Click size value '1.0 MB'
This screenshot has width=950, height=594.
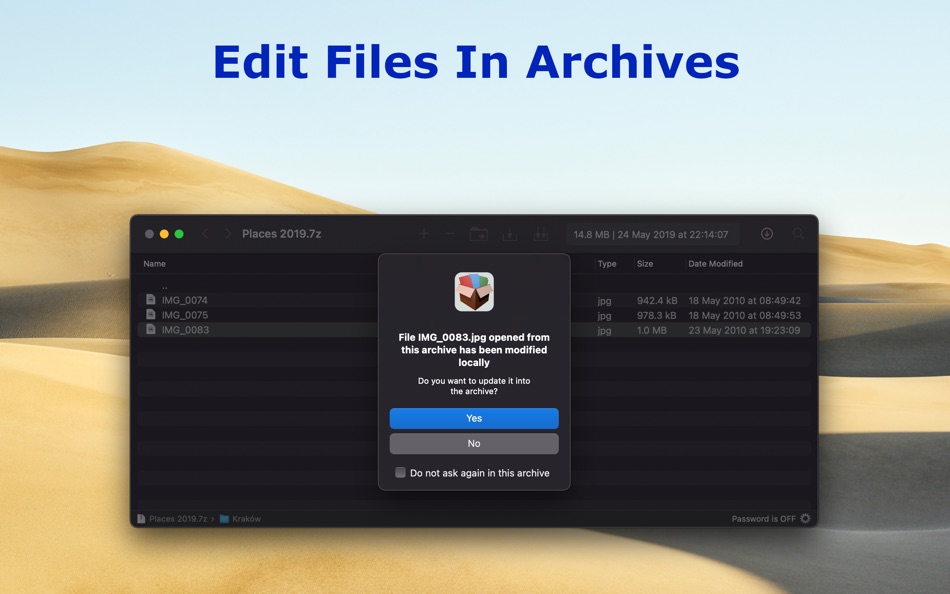click(x=652, y=330)
